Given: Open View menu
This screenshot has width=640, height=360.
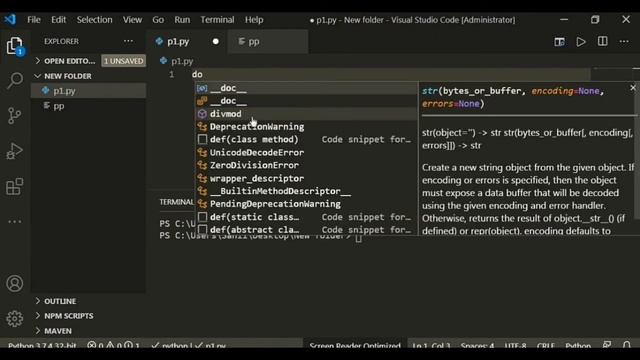Looking at the screenshot, I should [132, 20].
